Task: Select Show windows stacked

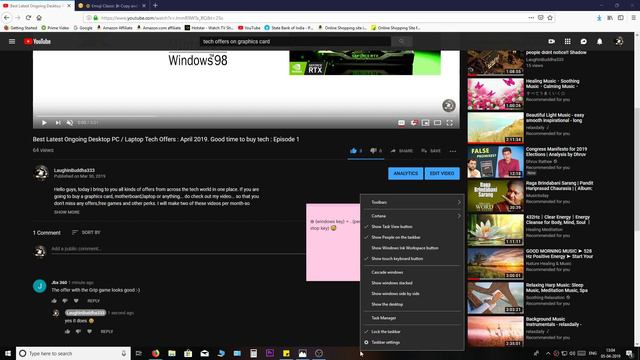Action: click(x=412, y=283)
